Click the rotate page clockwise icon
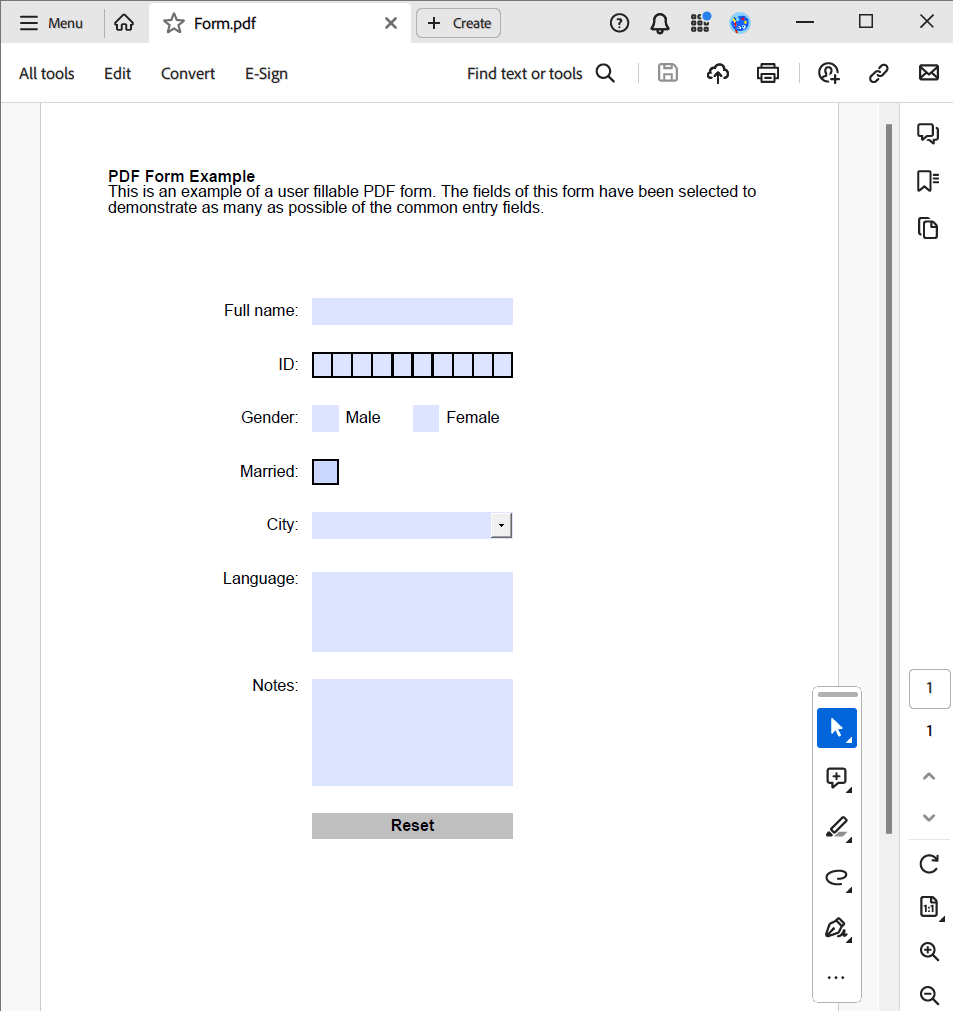The image size is (953, 1011). 929,863
